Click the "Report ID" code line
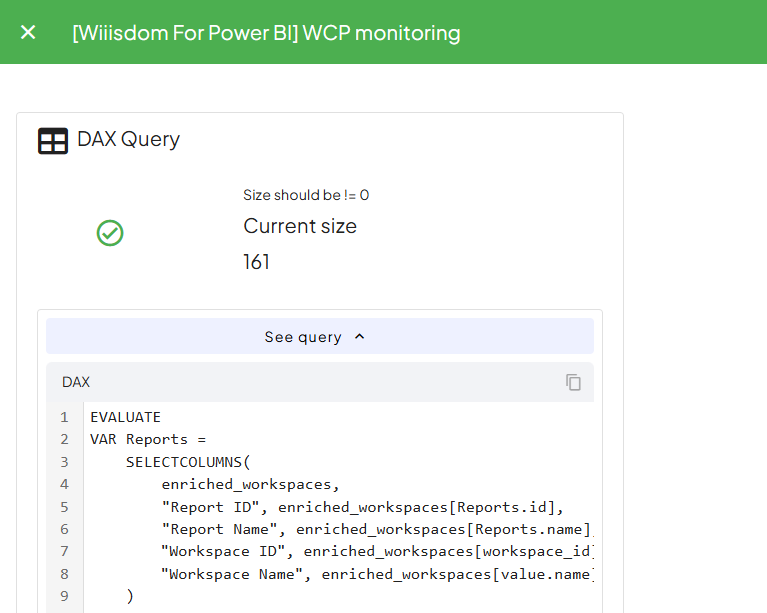 click(362, 507)
